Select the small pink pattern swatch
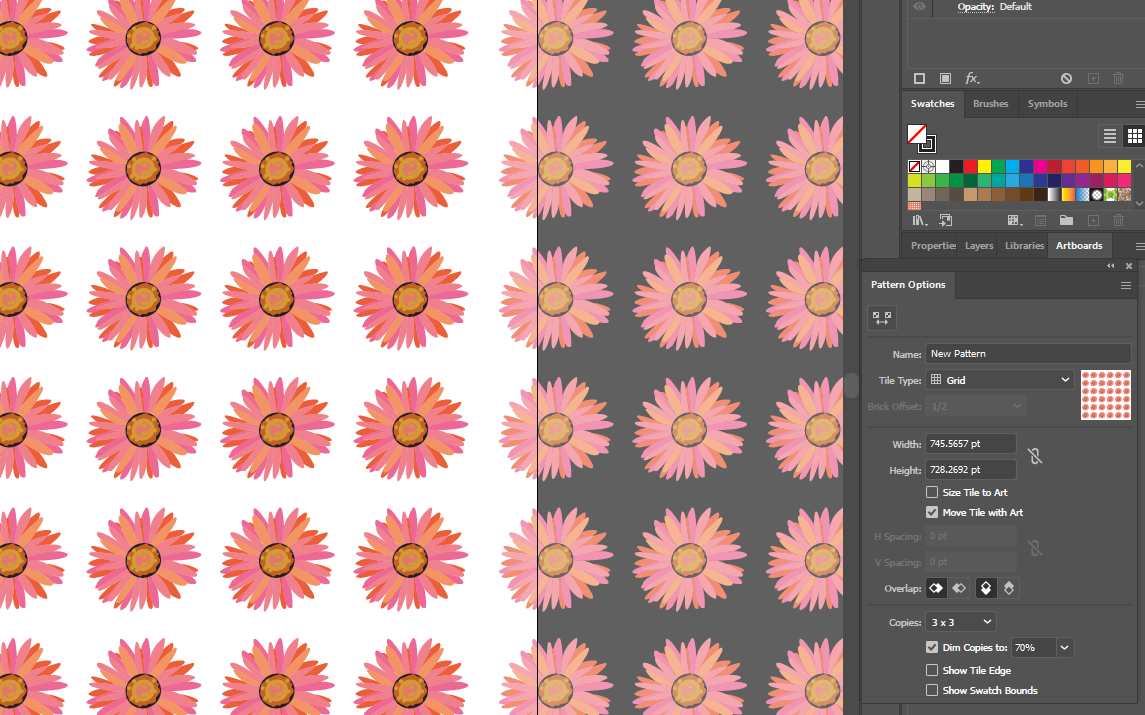The image size is (1145, 715). (x=914, y=206)
